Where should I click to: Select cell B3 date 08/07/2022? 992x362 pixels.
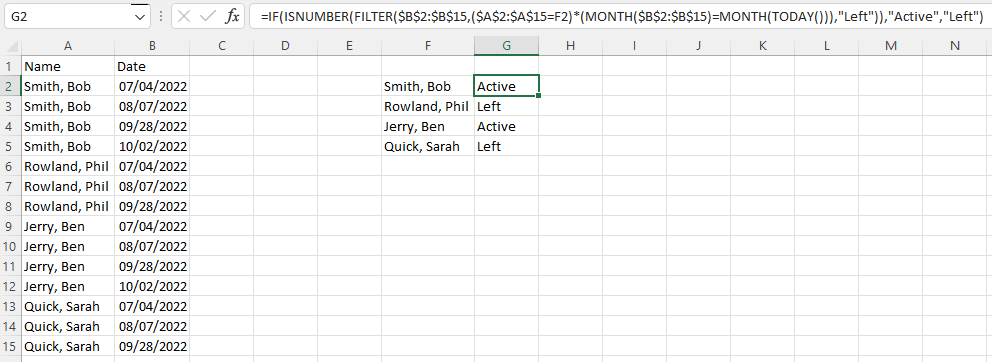pyautogui.click(x=152, y=106)
